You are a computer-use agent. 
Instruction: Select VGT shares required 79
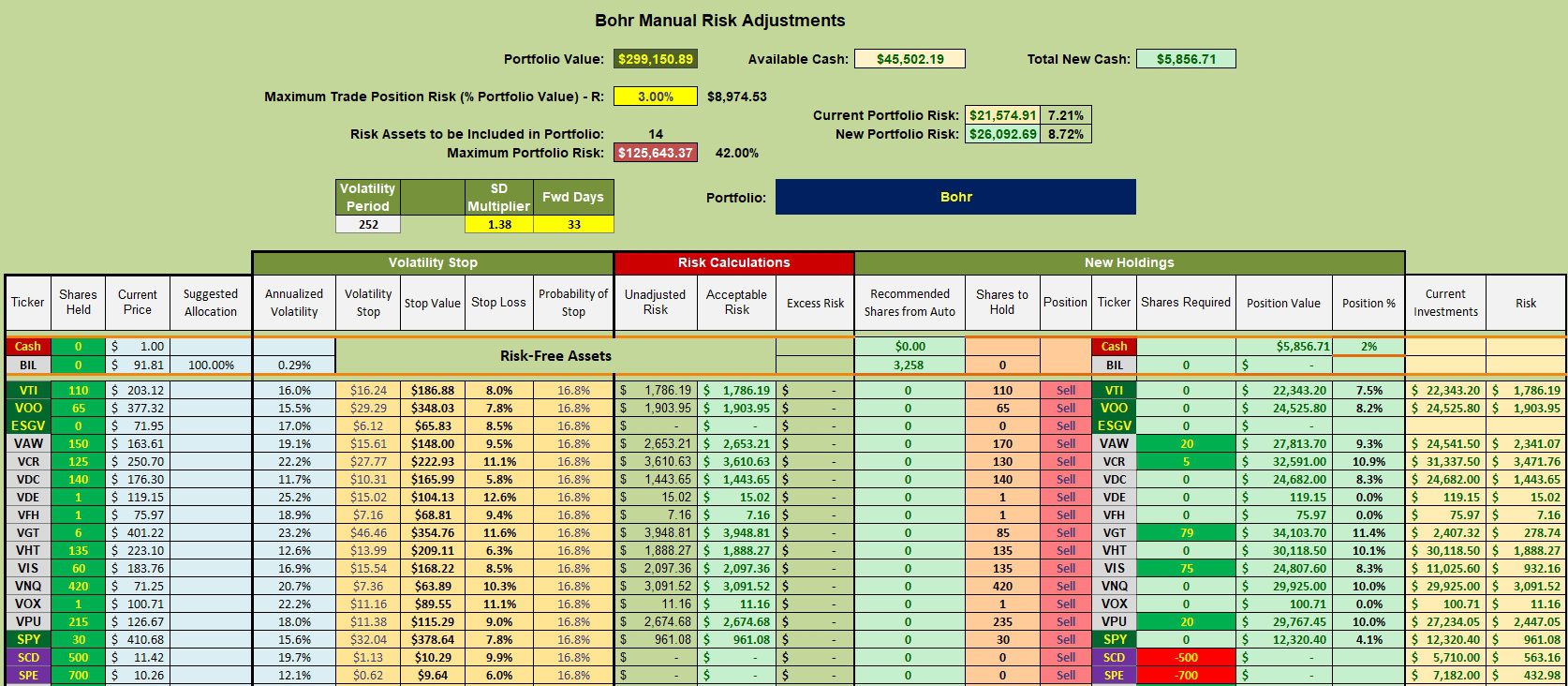pos(1186,533)
